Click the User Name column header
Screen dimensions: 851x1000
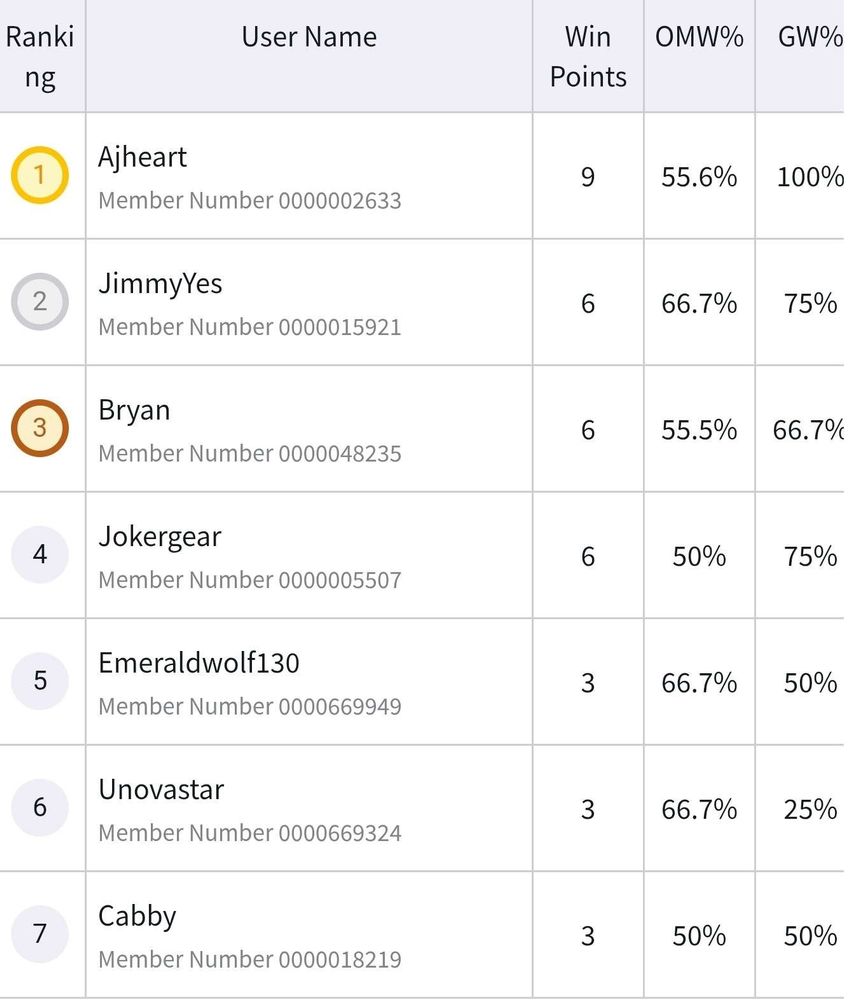(309, 37)
